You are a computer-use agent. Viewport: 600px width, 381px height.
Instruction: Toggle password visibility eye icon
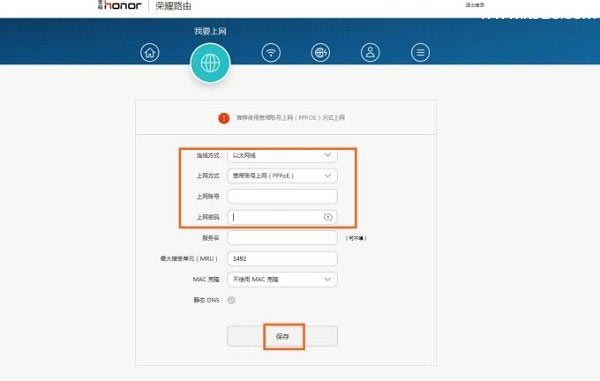point(328,217)
